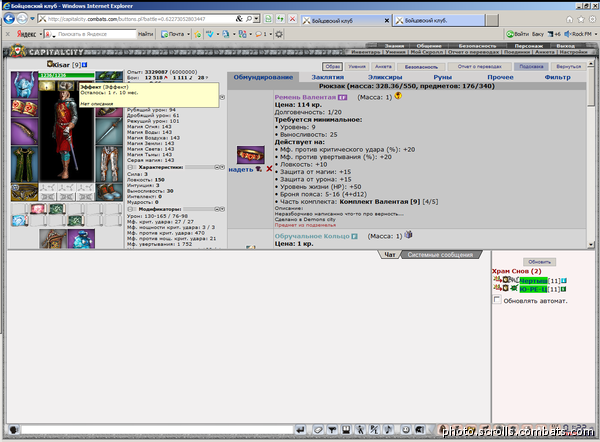Open the Rock FM dropdown arrow

coord(596,34)
